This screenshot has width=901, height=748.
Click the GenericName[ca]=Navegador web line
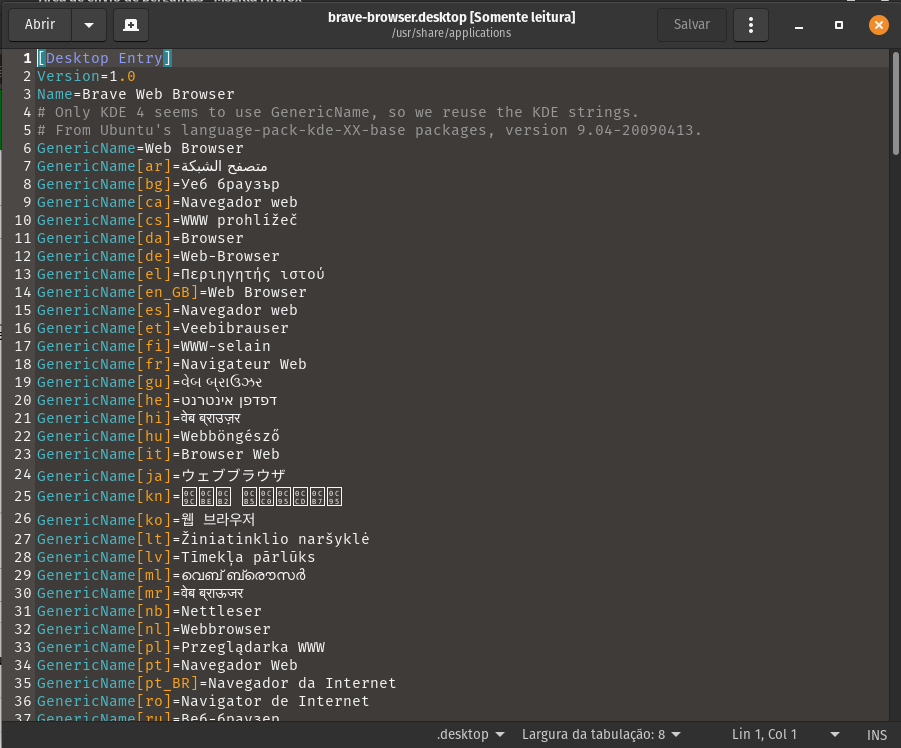(167, 202)
